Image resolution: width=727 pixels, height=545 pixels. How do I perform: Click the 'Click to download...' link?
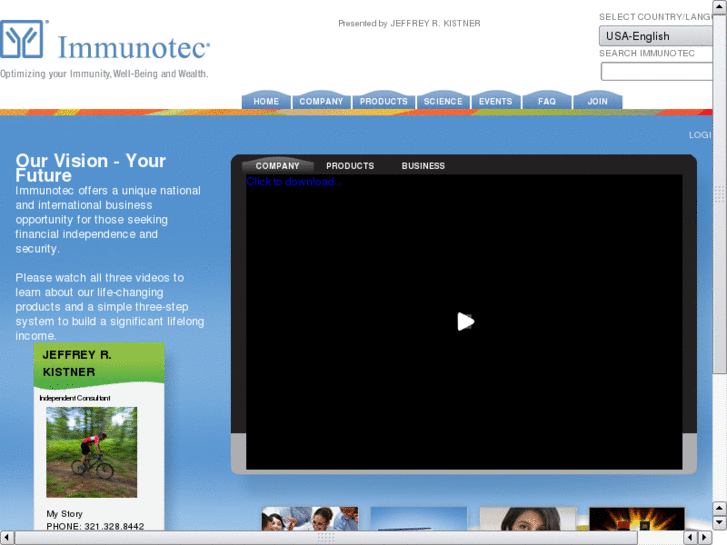tap(294, 181)
